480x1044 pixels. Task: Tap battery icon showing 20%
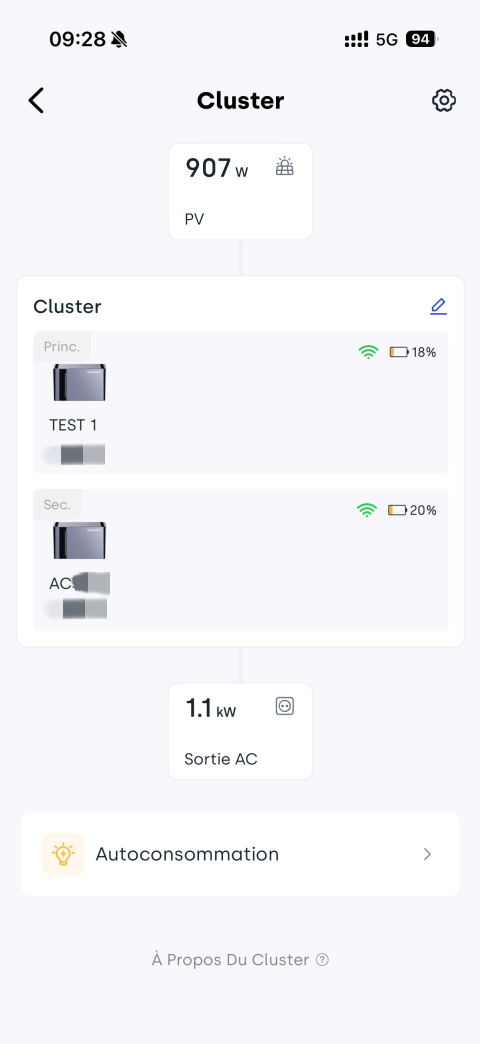tap(397, 510)
